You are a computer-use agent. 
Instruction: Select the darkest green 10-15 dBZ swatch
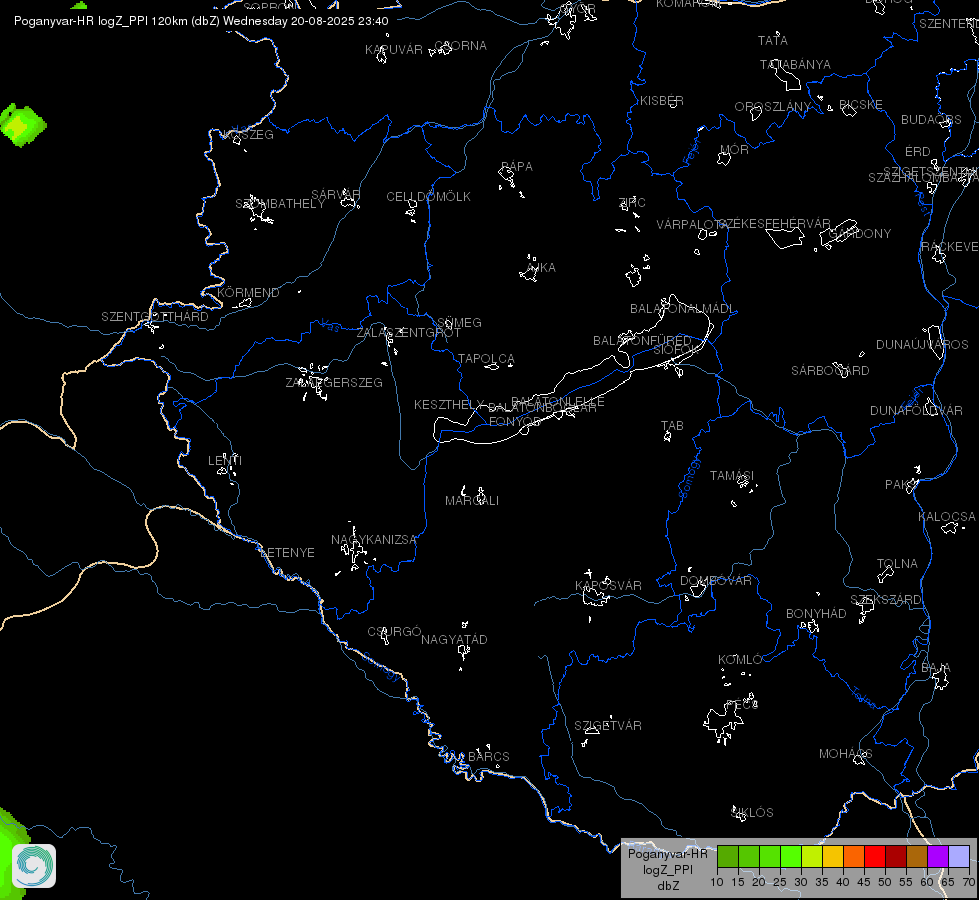click(728, 857)
